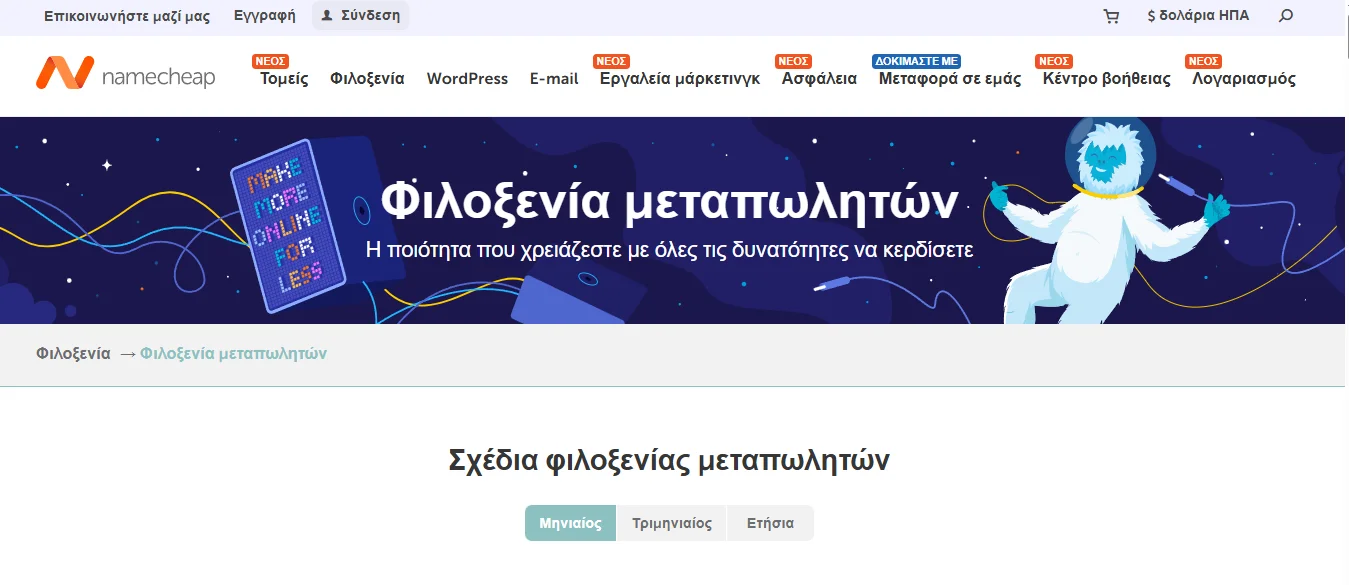1349x585 pixels.
Task: Open the Κέντρο βοήθειας menu
Action: click(x=1106, y=78)
